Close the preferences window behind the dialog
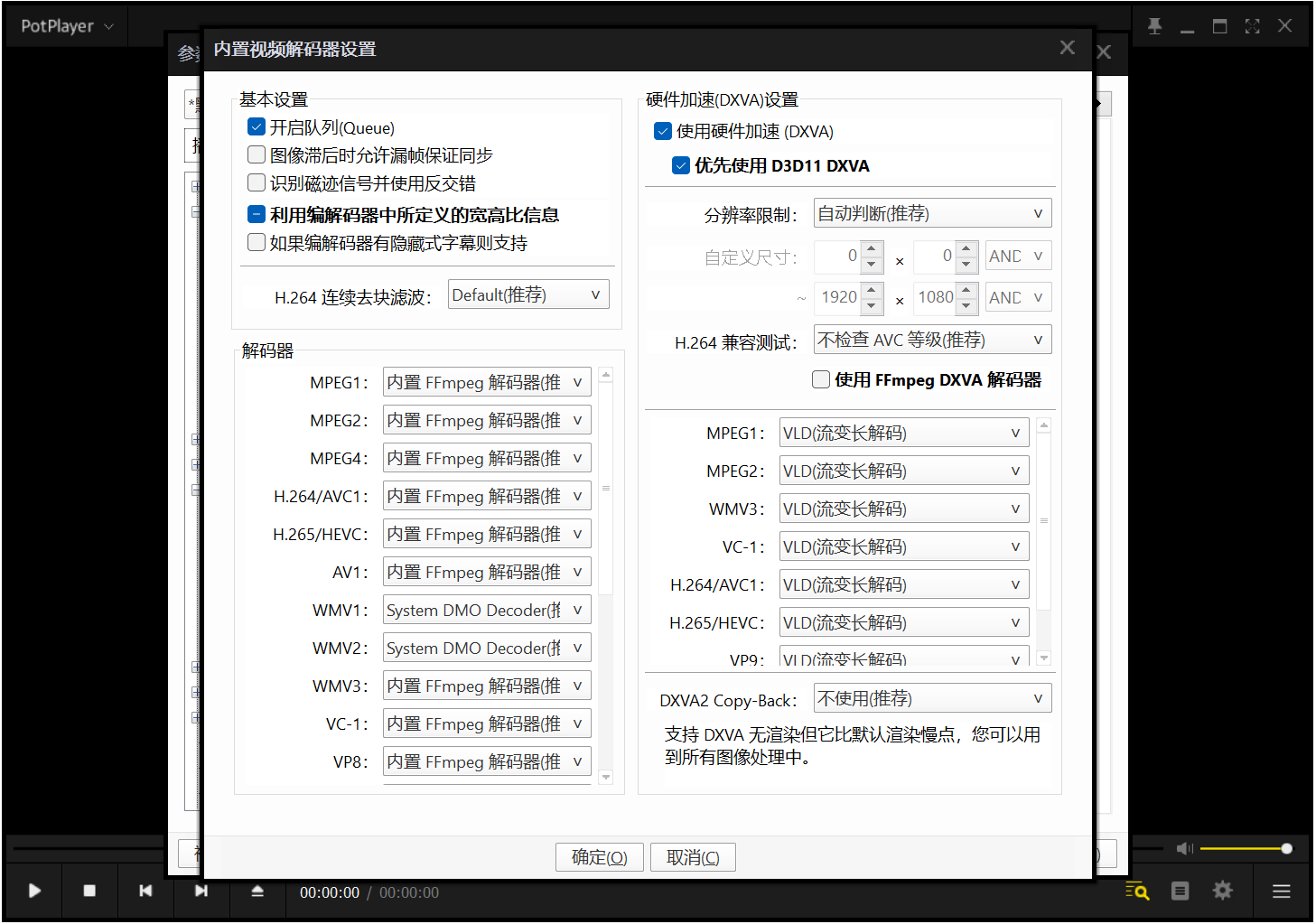1316x924 pixels. click(x=1104, y=51)
